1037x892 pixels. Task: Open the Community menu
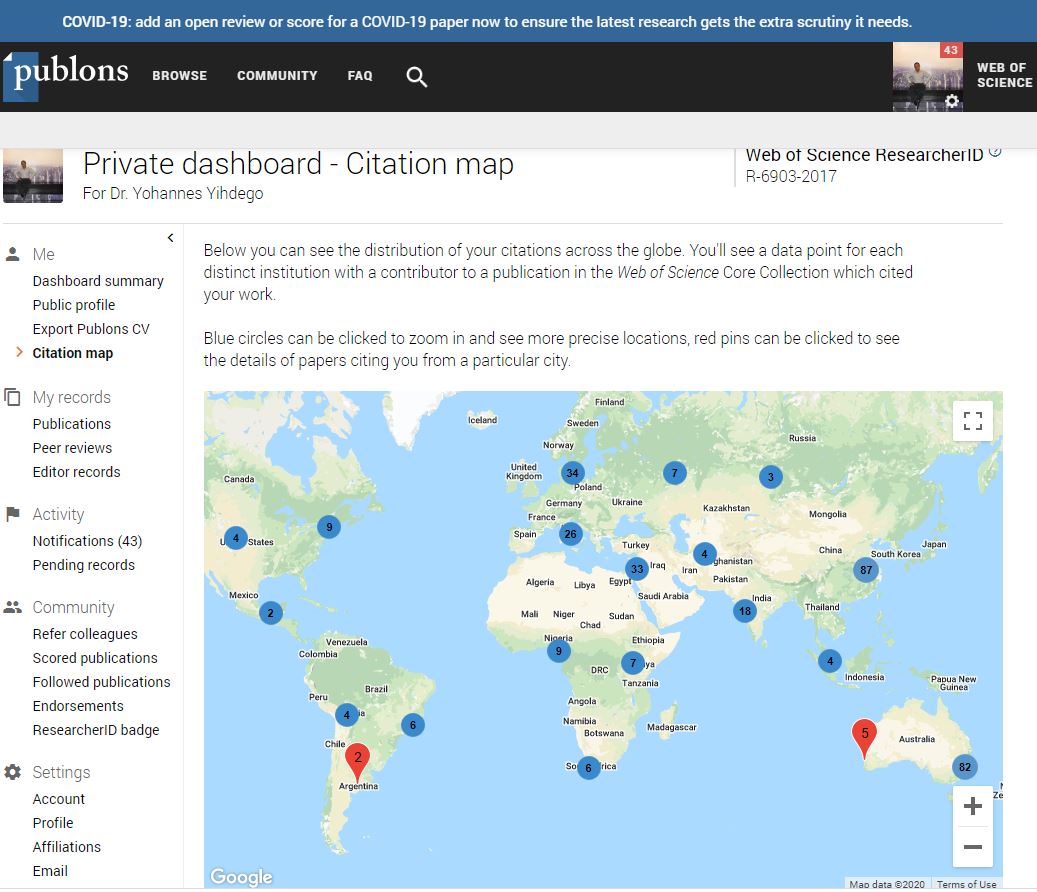277,76
